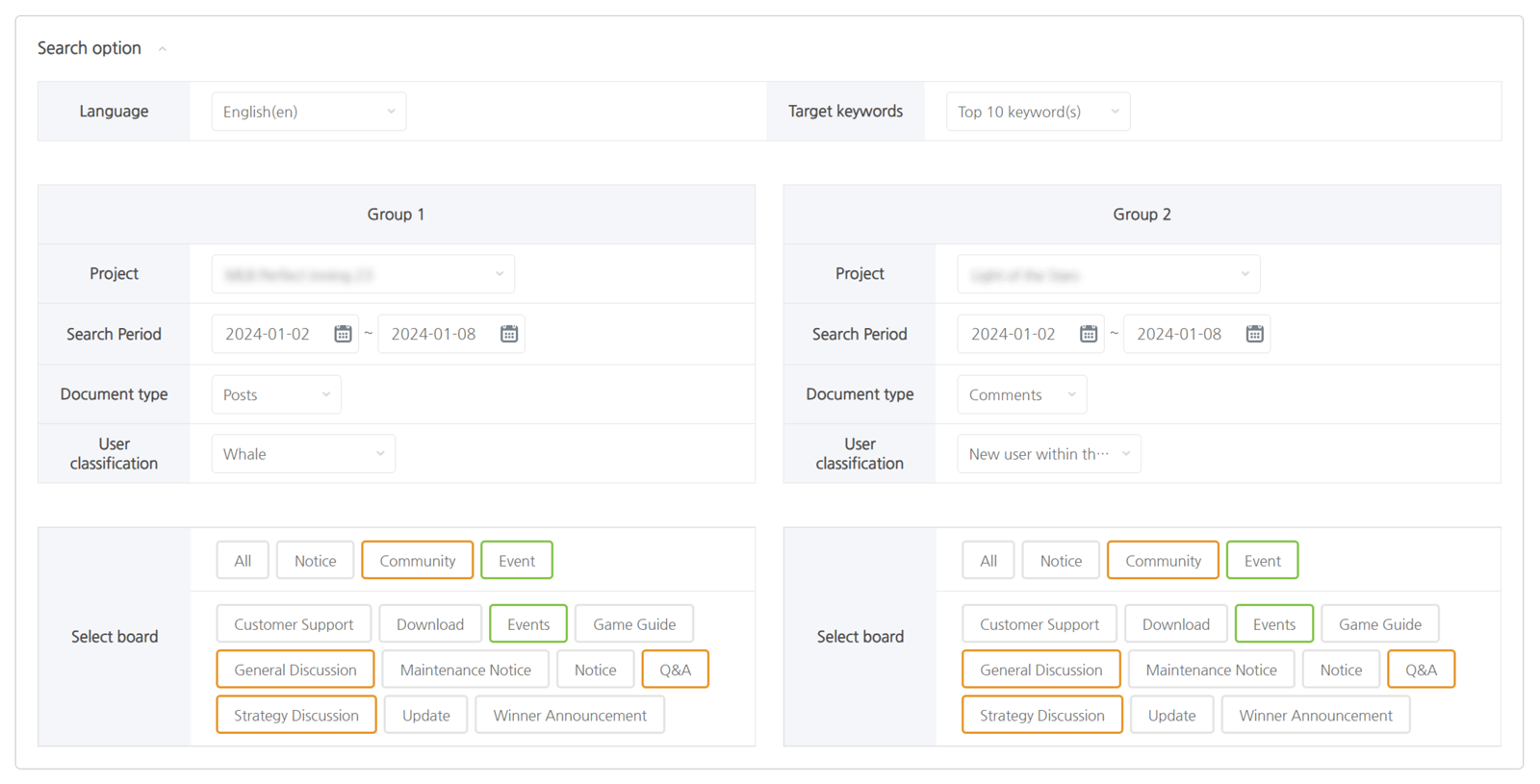Toggle Community category in Group 1
This screenshot has height=784, width=1540.
(x=417, y=561)
